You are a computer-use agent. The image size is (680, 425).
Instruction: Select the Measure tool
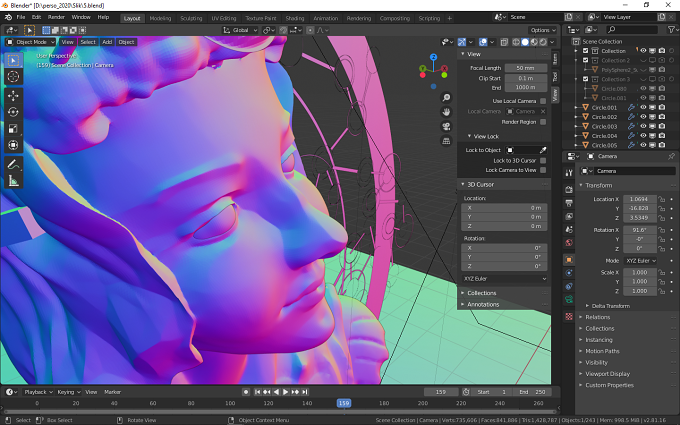(13, 181)
